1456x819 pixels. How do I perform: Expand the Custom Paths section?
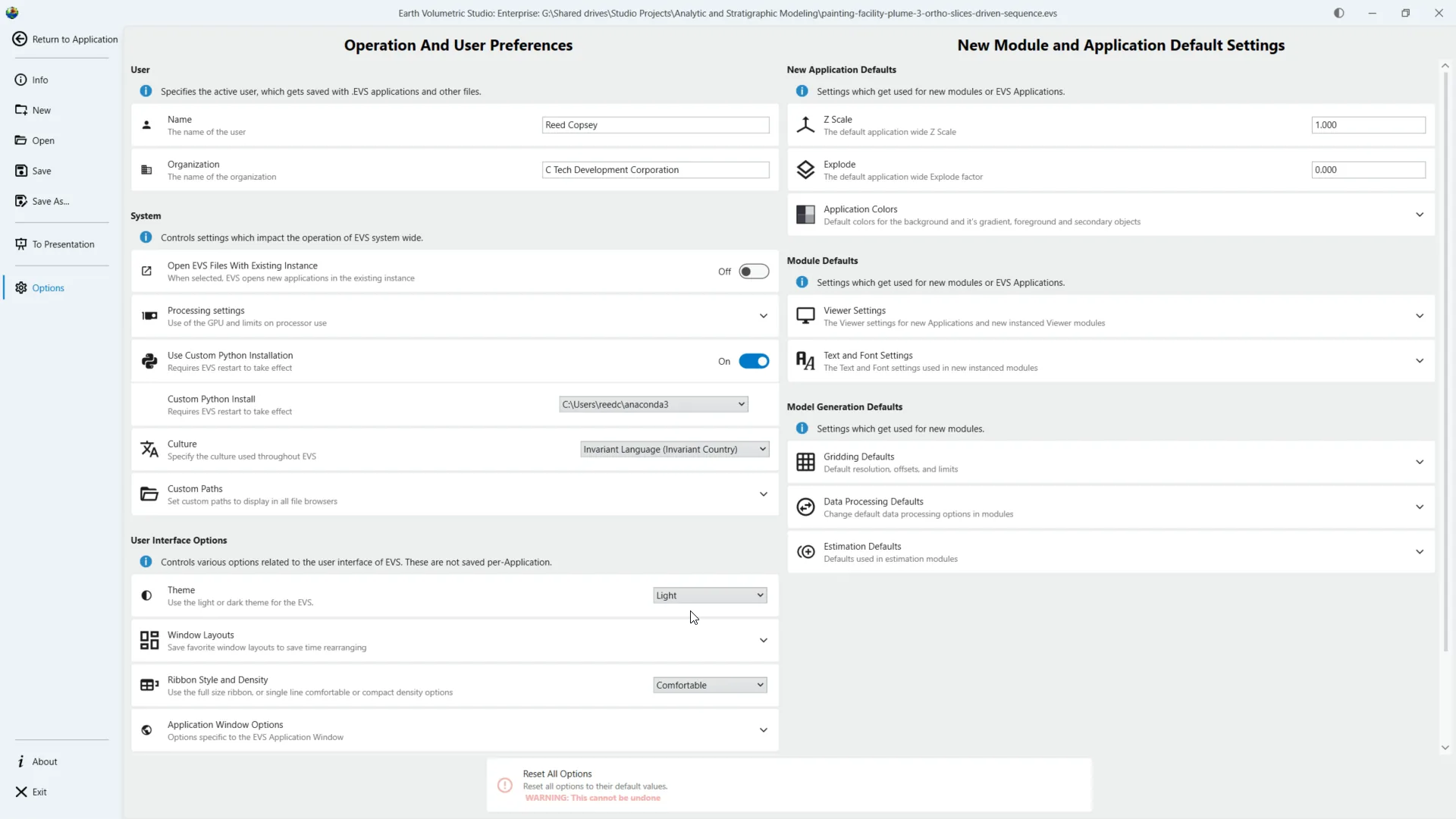pyautogui.click(x=764, y=494)
